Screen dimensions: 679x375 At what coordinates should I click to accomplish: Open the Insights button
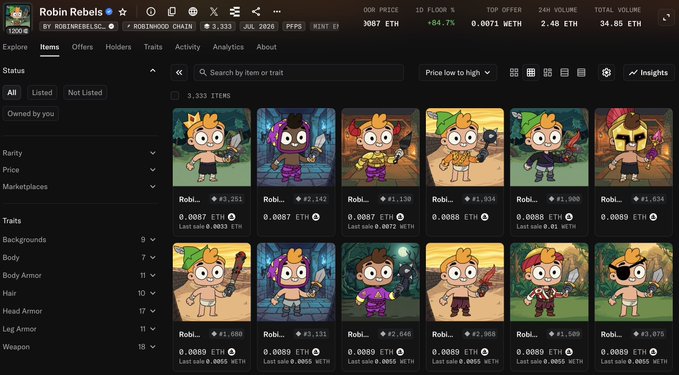[649, 73]
